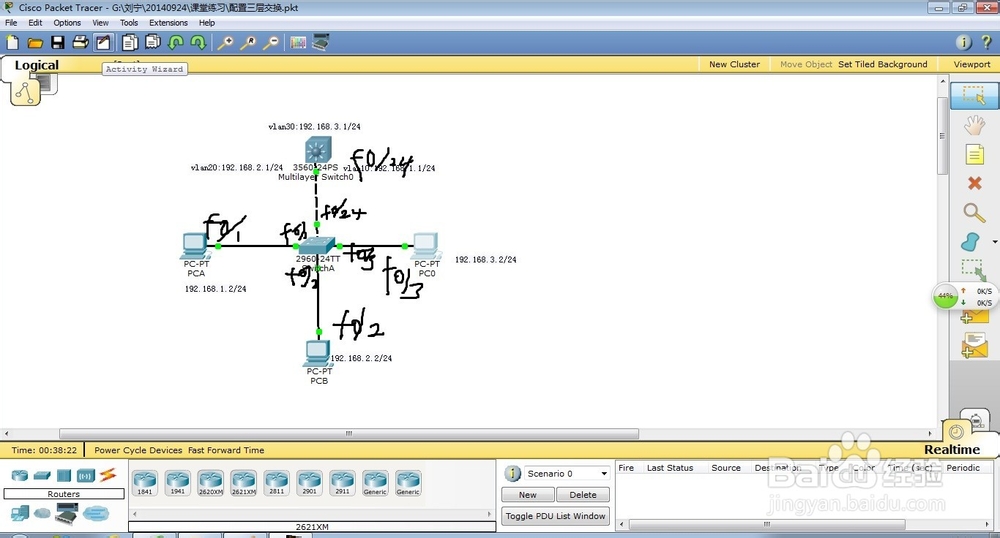Open the Tools menu
1000x538 pixels.
(x=129, y=22)
